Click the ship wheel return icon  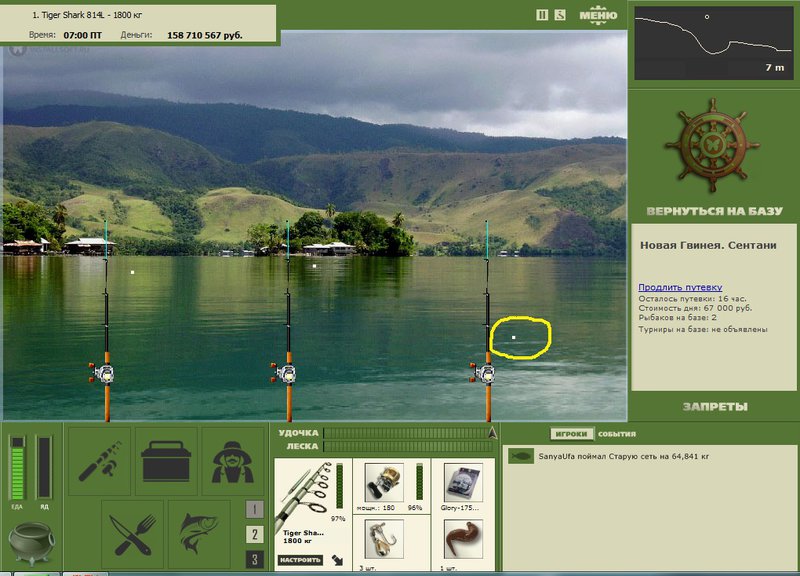(x=713, y=146)
